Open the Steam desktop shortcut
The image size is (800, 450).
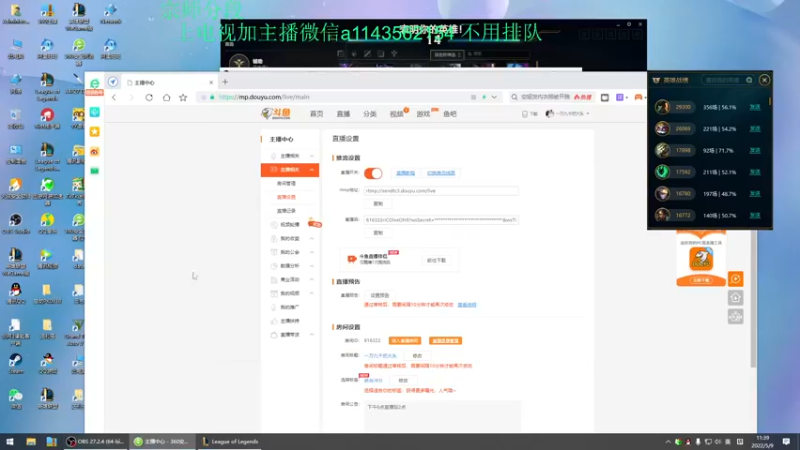click(15, 363)
